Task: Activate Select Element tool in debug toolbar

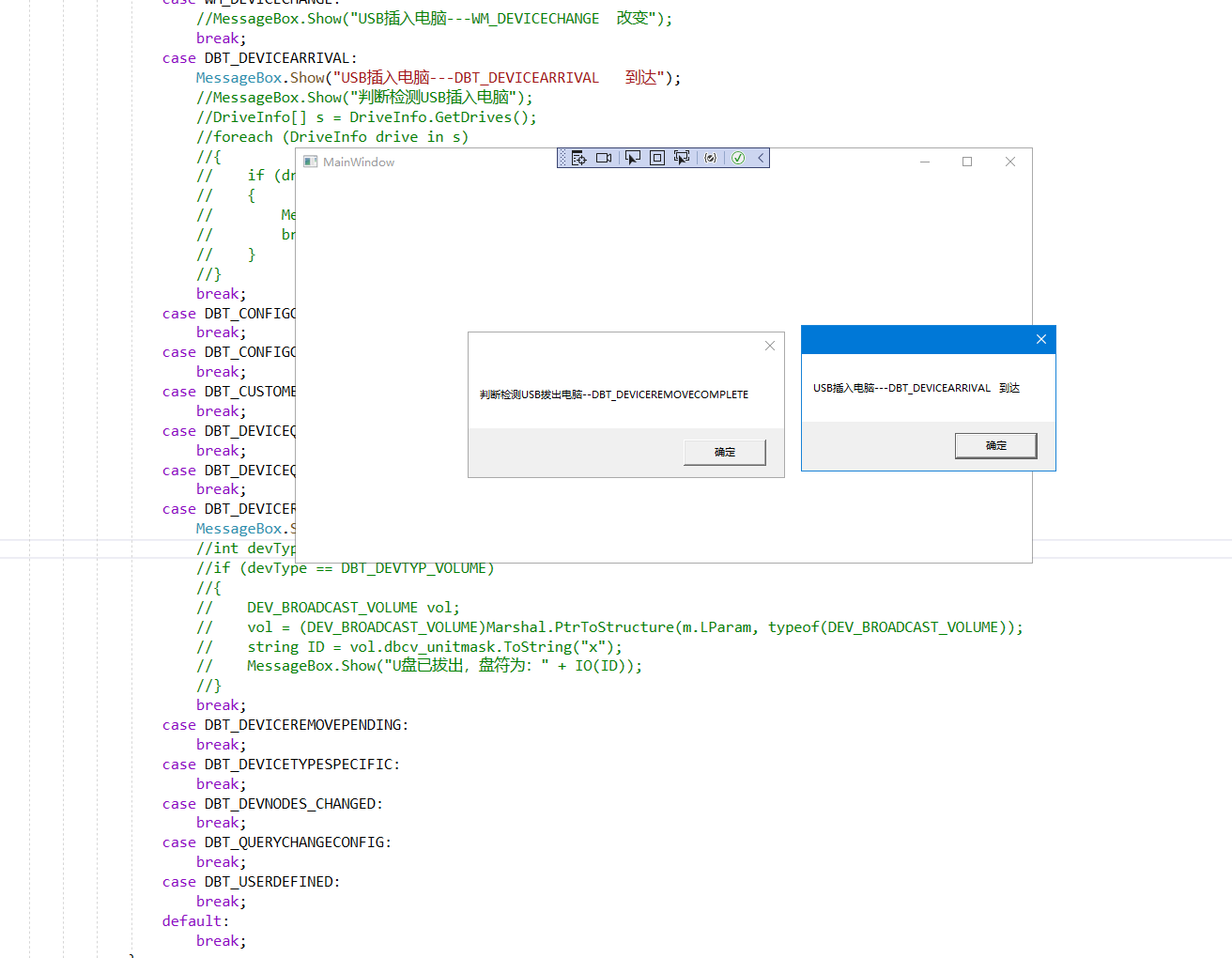Action: point(633,158)
